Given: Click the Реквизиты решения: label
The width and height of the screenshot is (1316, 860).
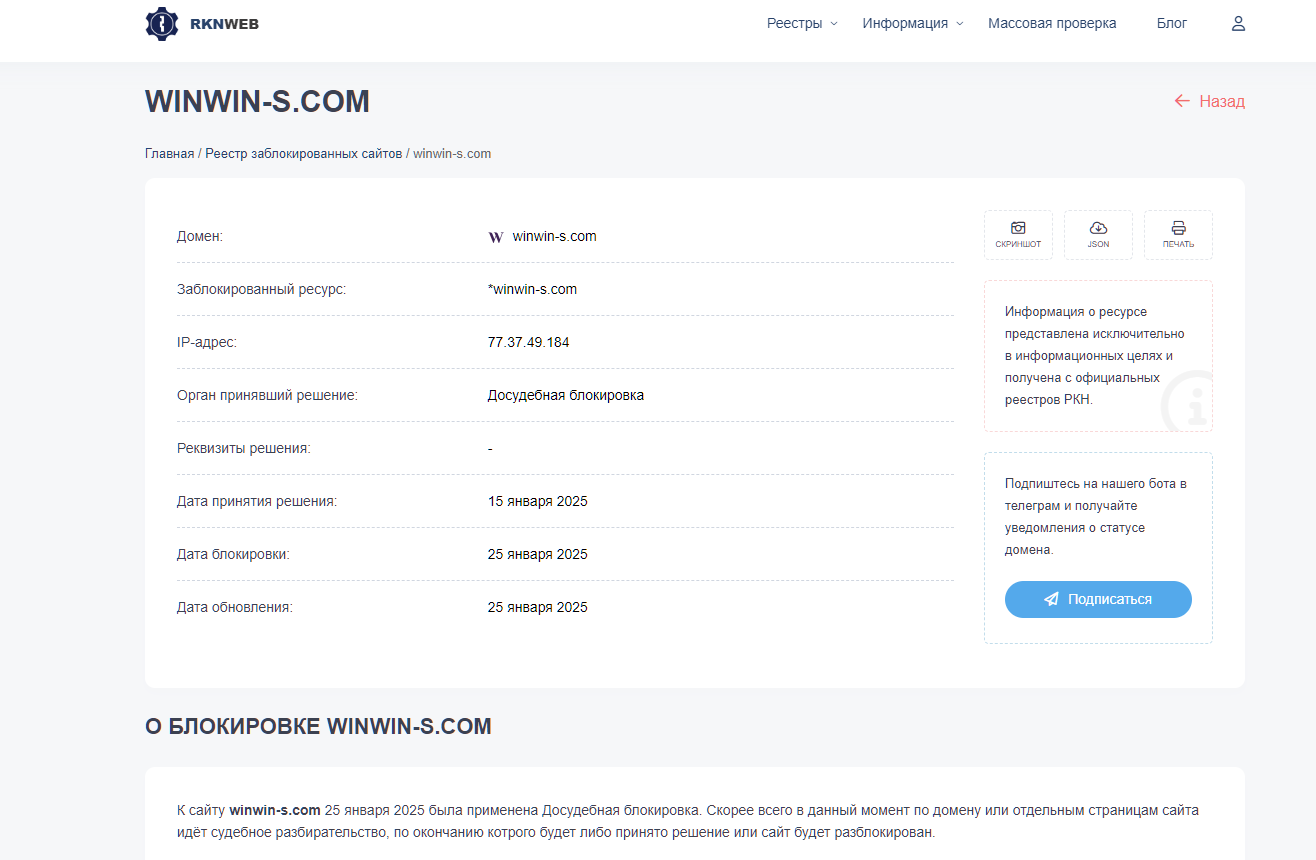Looking at the screenshot, I should pos(244,448).
